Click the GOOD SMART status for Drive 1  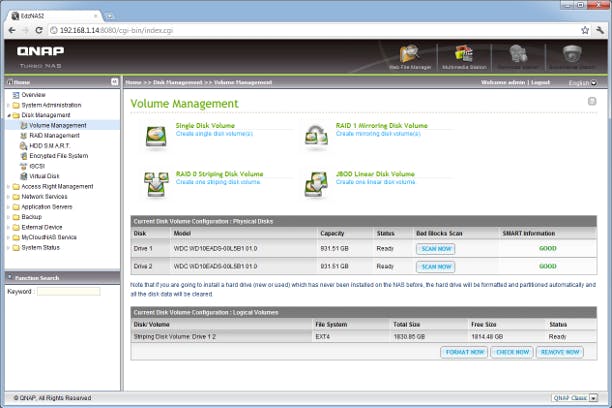pyautogui.click(x=548, y=248)
